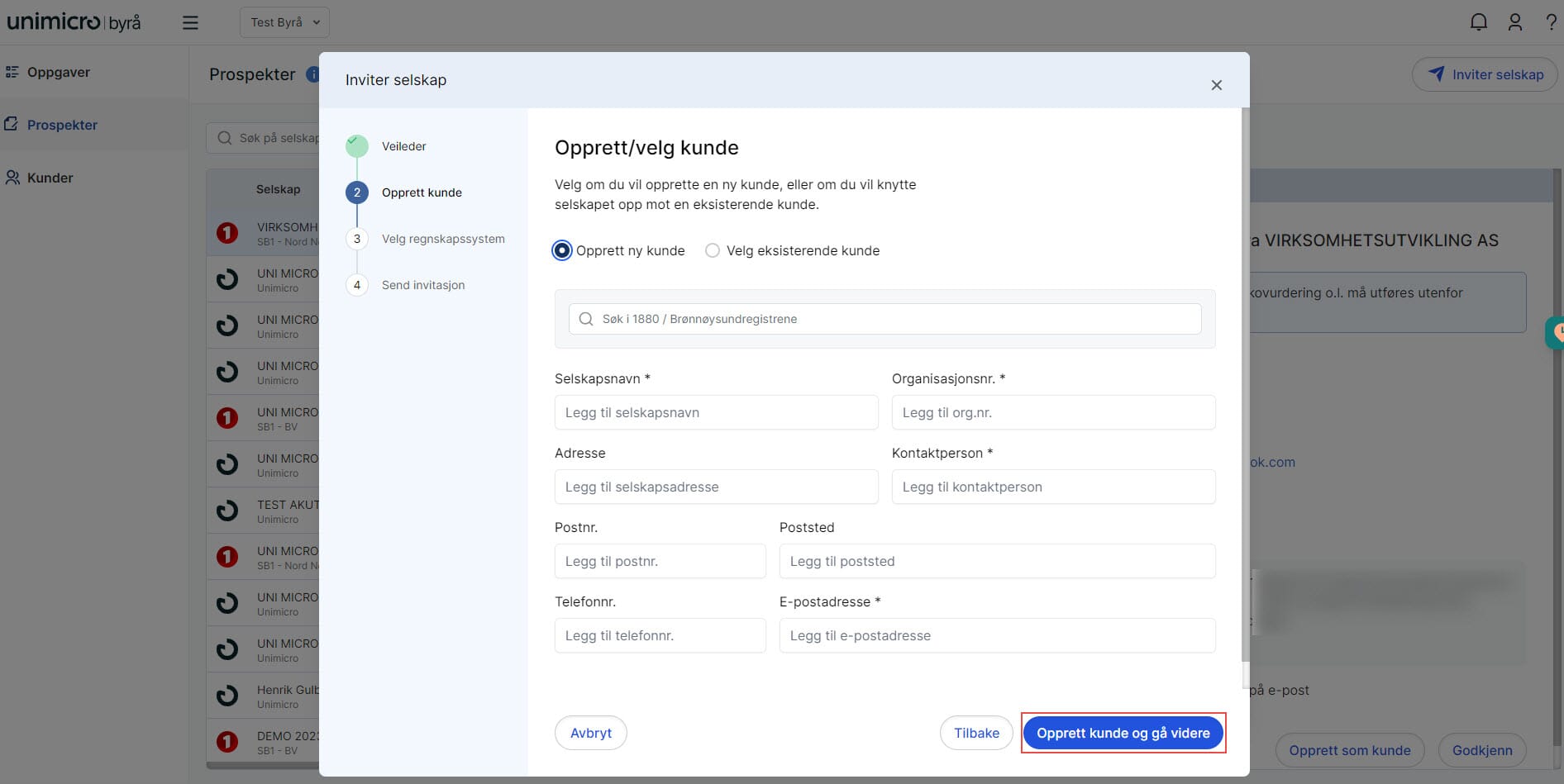Expand the Test Byrå dropdown
Image resolution: width=1564 pixels, height=784 pixels.
(284, 22)
